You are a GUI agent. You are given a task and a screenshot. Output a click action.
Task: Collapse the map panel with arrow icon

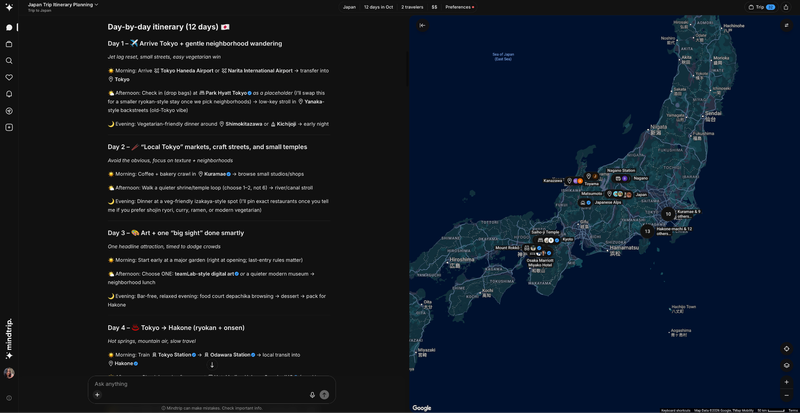point(422,25)
